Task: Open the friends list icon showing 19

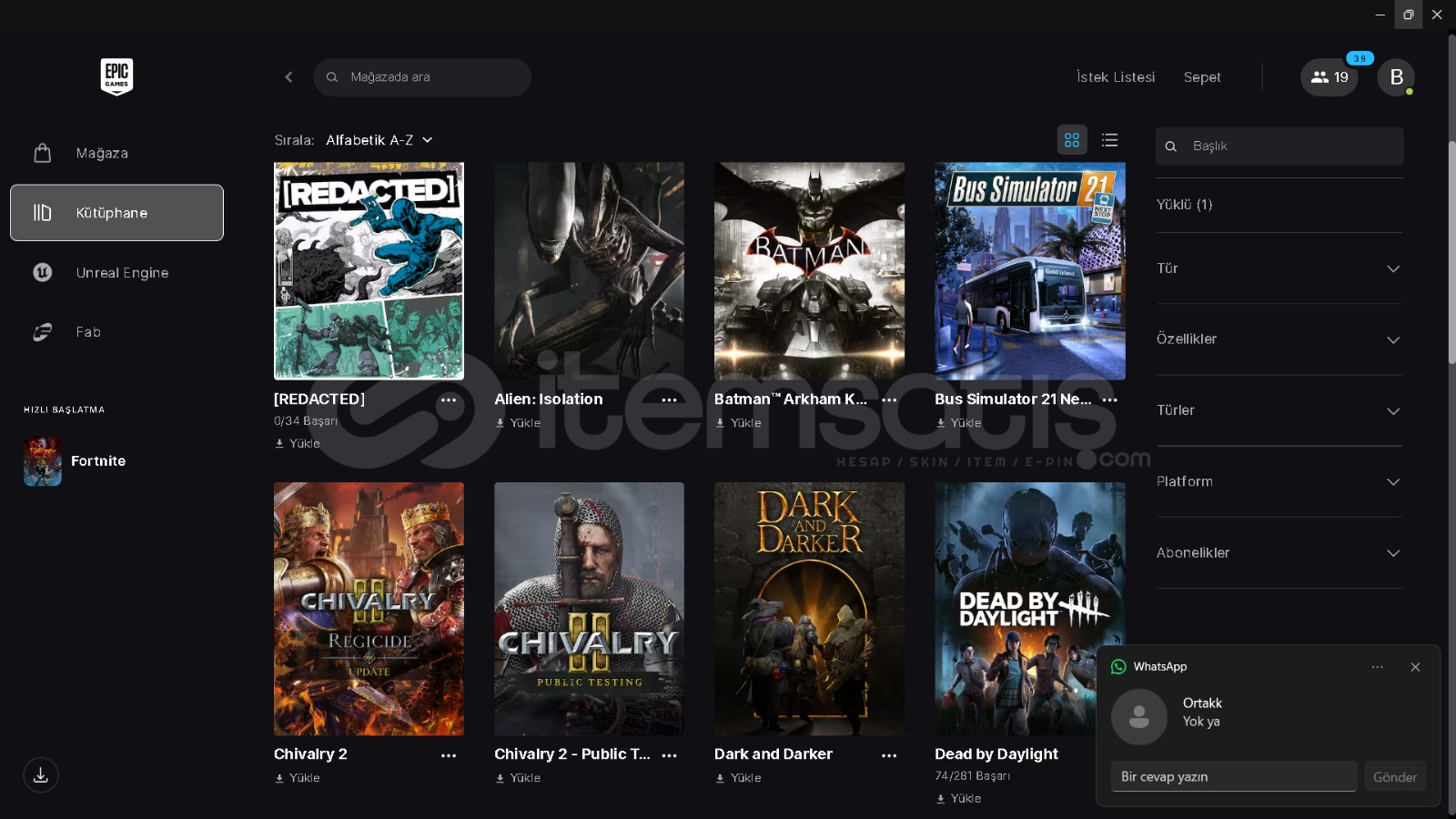Action: pos(1329,77)
